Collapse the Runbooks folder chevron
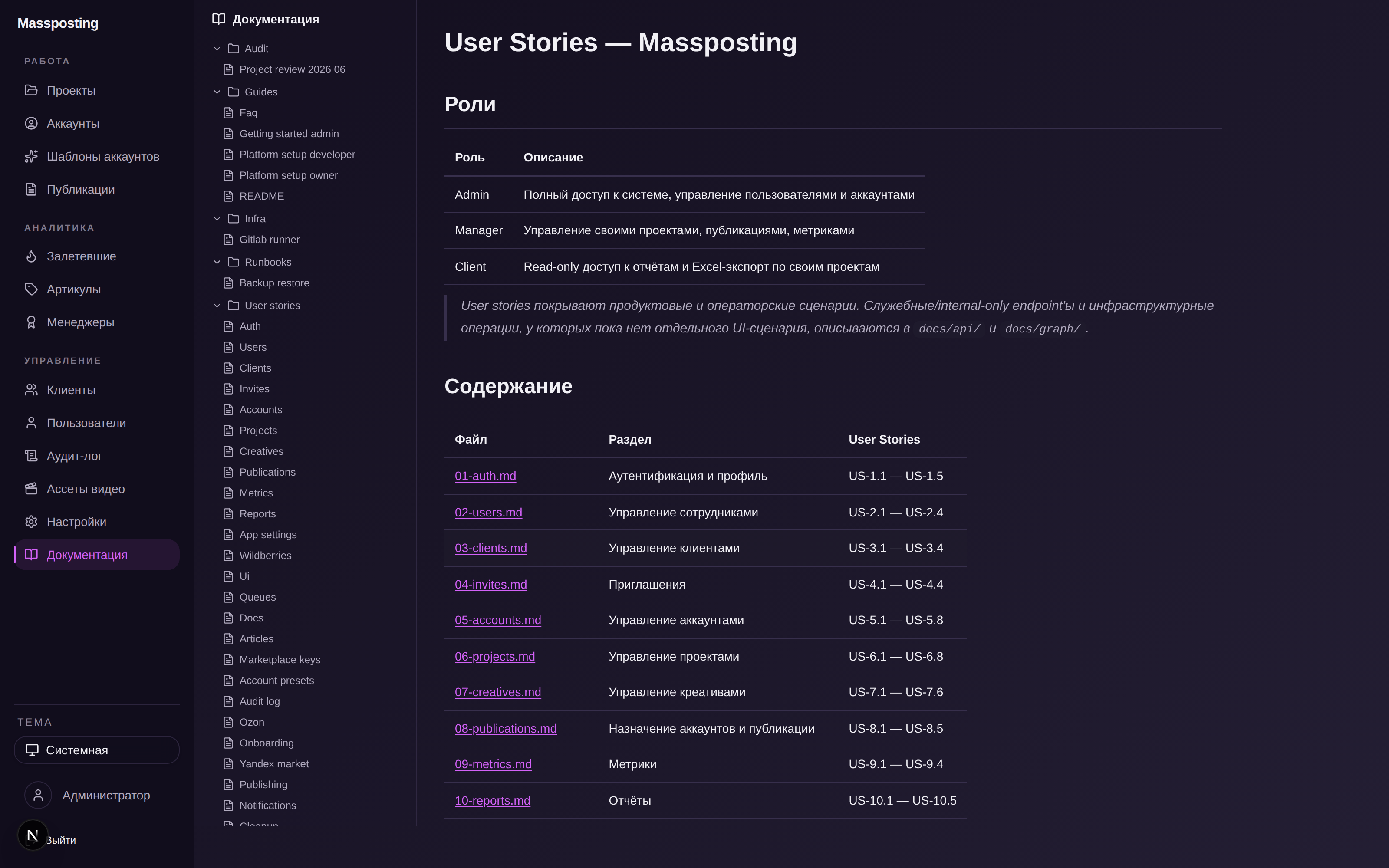 (x=217, y=262)
